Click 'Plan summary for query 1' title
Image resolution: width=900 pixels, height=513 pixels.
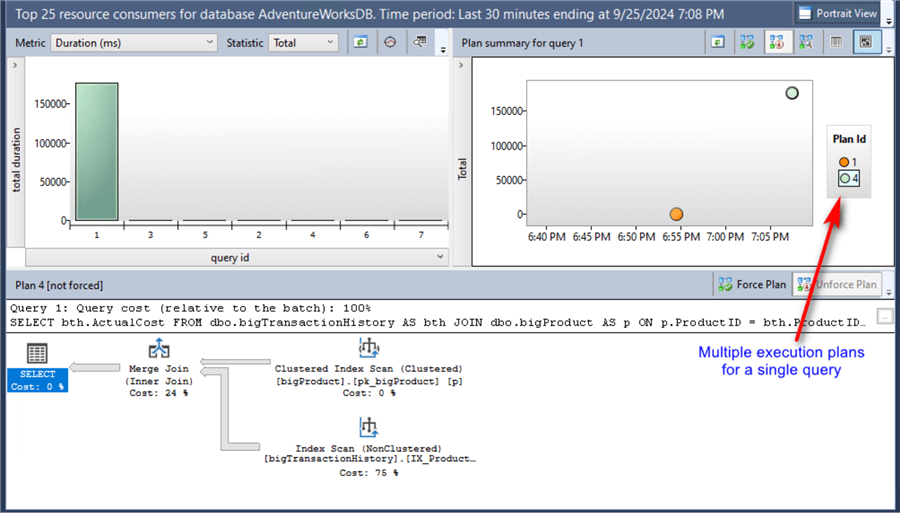tap(522, 43)
